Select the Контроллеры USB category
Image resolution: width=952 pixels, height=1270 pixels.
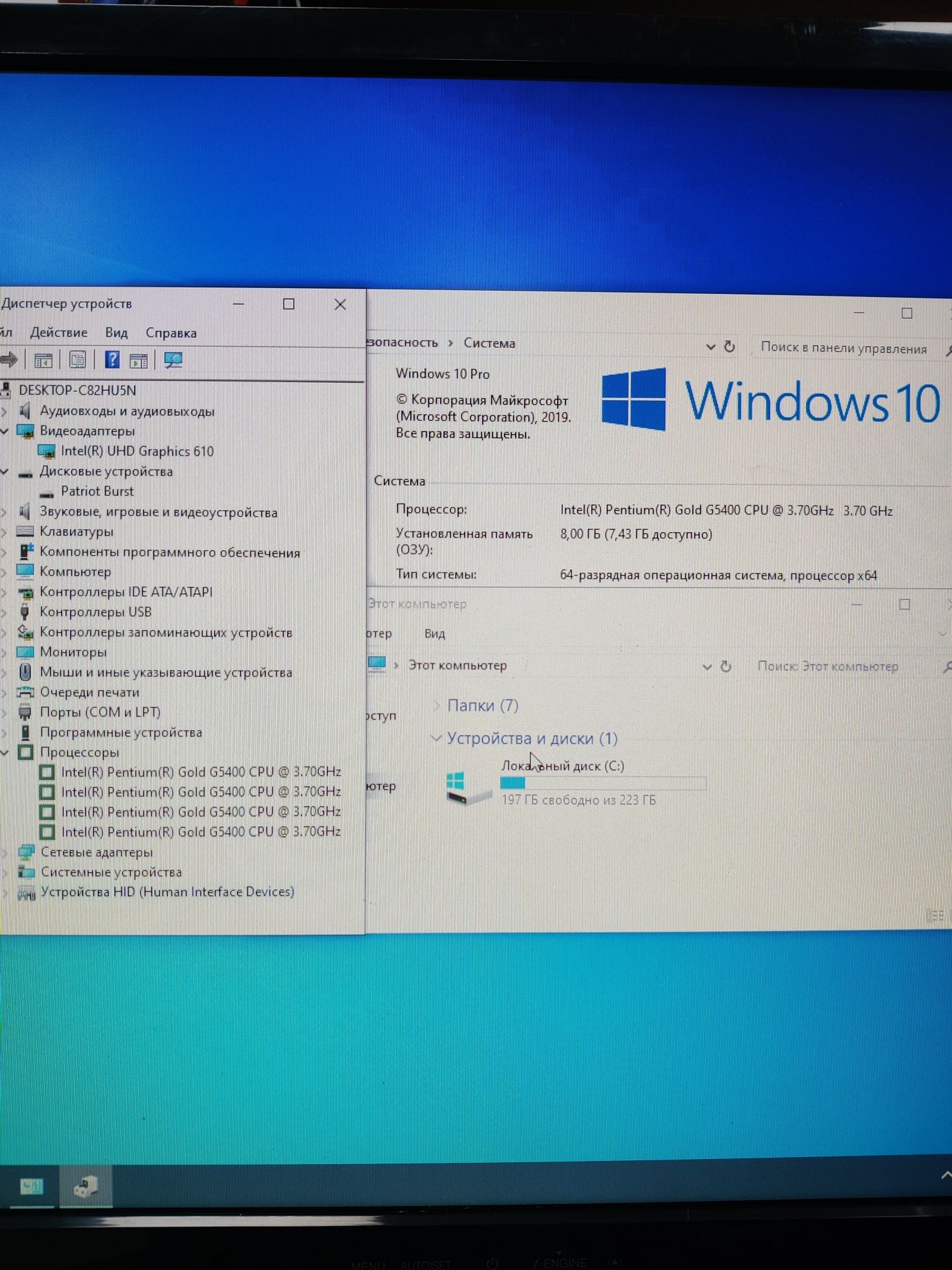click(x=95, y=612)
